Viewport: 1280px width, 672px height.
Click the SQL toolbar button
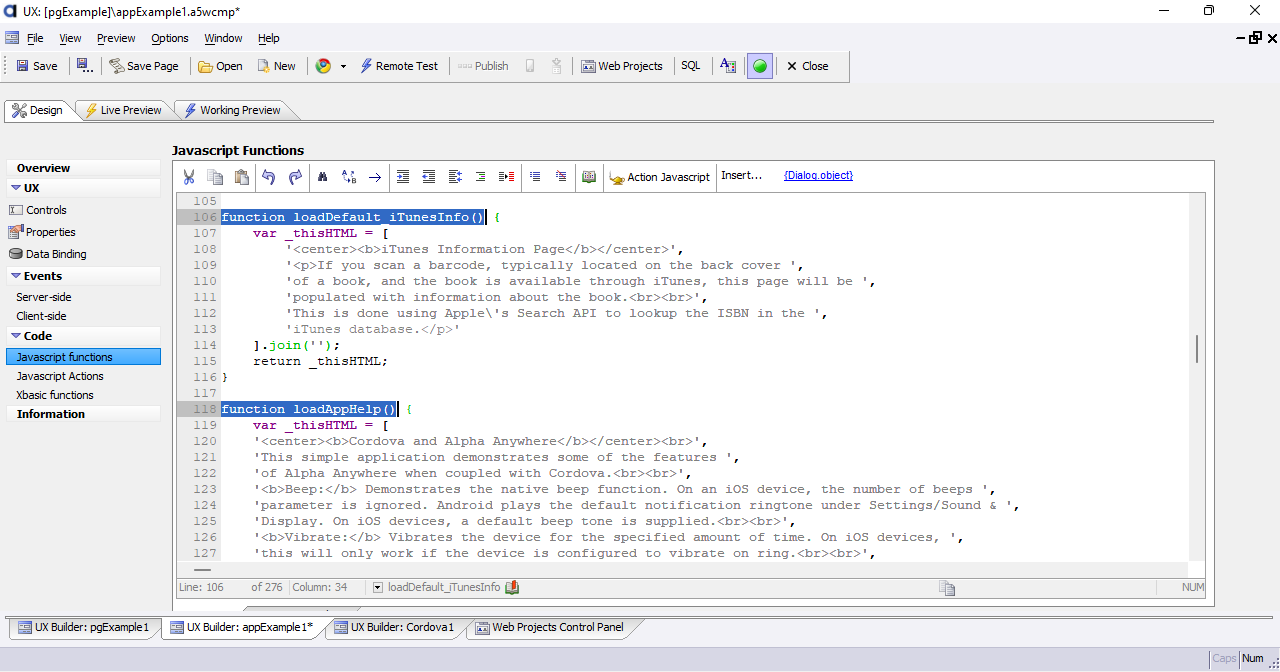click(x=691, y=66)
